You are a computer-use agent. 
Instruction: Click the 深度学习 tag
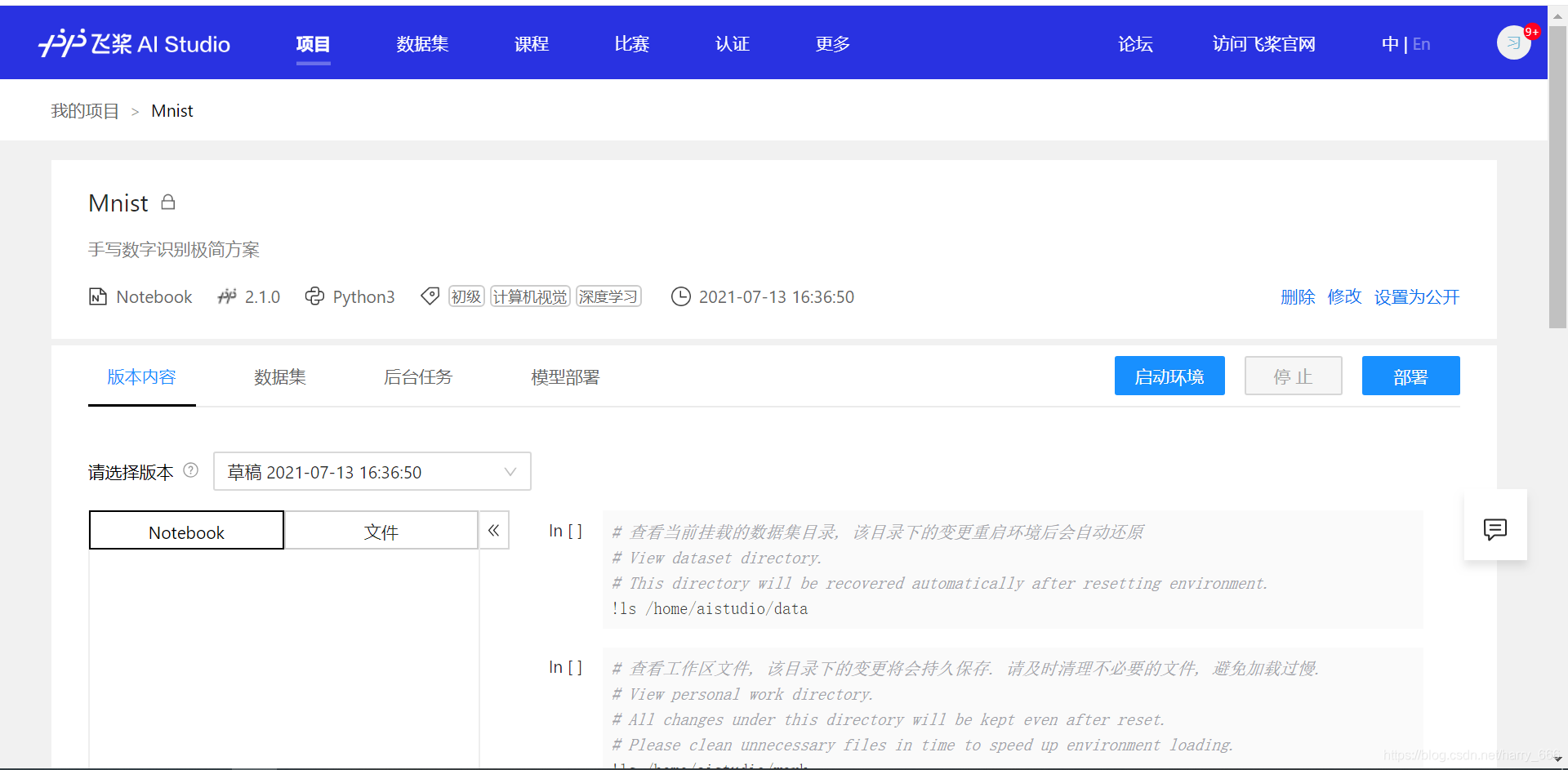[x=608, y=296]
